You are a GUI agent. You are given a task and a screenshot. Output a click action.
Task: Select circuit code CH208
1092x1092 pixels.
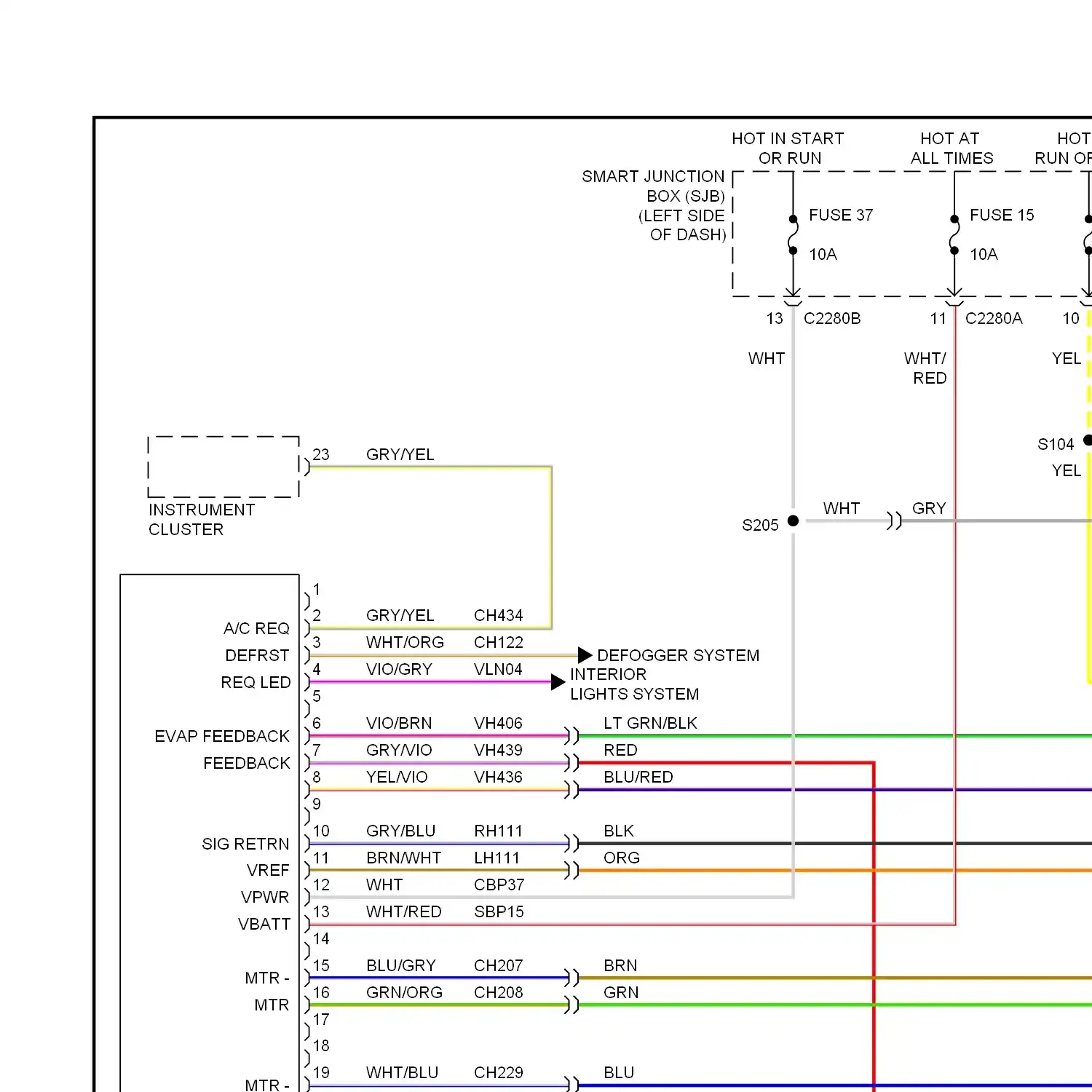499,992
